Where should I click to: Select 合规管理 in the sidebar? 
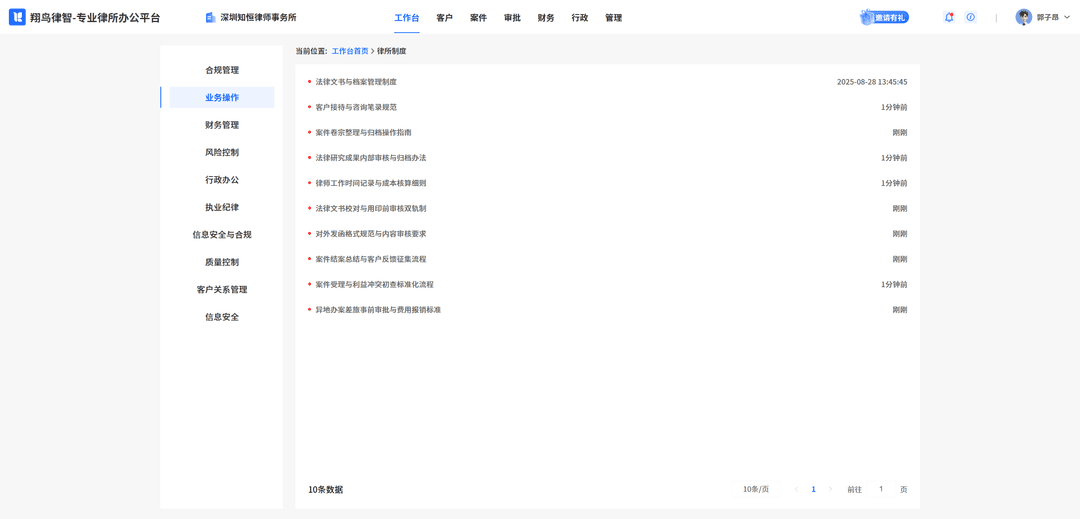tap(222, 70)
